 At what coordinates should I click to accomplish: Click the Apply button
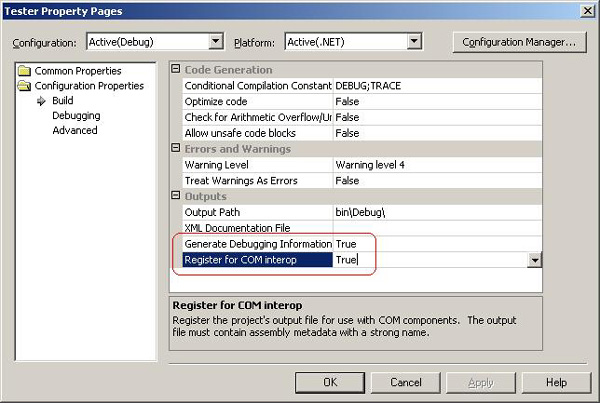[481, 382]
